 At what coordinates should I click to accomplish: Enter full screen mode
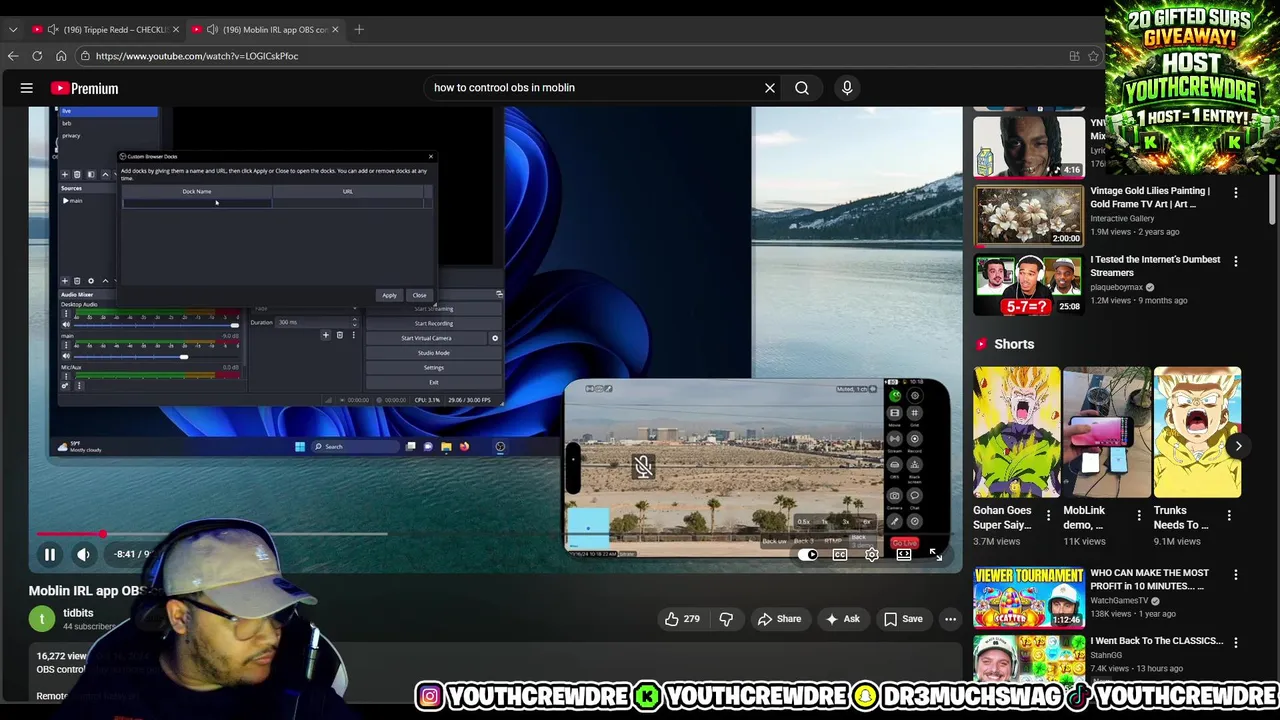pyautogui.click(x=936, y=555)
